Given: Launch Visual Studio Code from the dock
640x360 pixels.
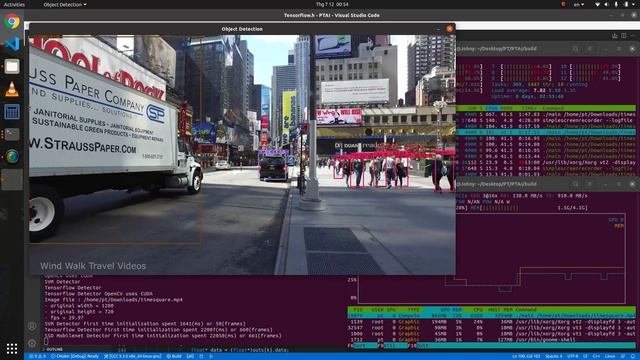Looking at the screenshot, I should pos(12,44).
